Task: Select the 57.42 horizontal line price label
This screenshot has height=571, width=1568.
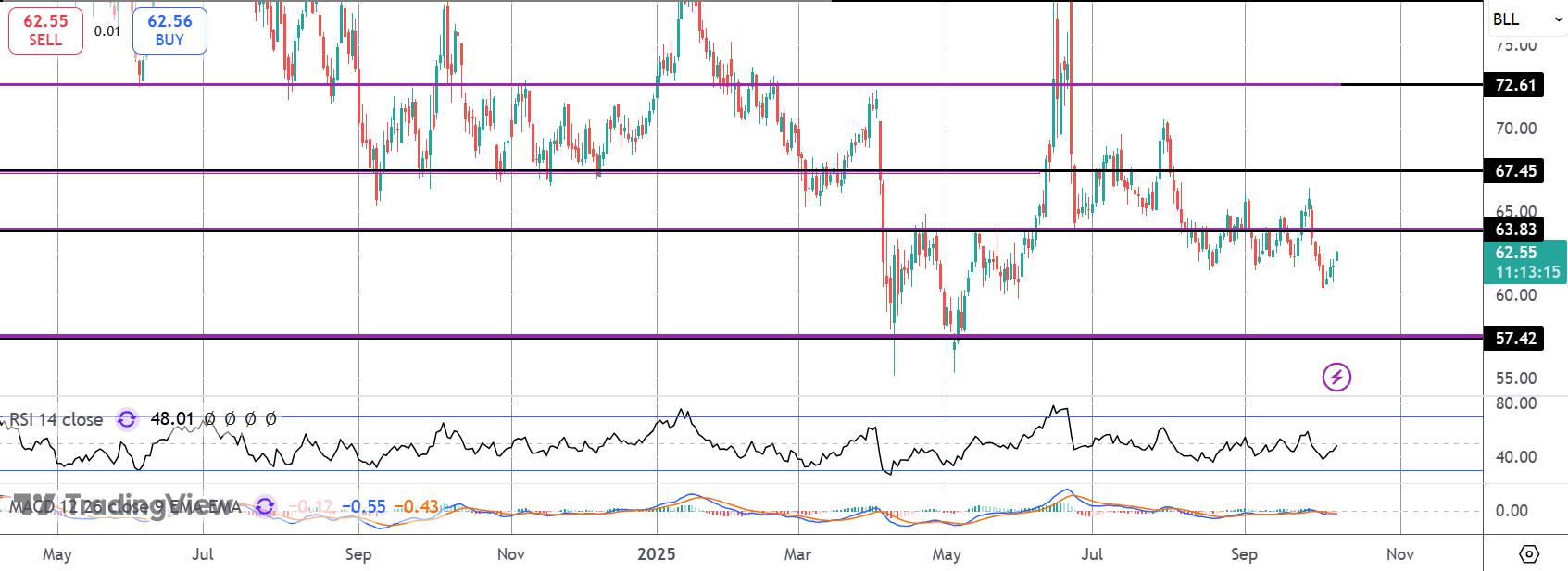Action: [x=1515, y=339]
